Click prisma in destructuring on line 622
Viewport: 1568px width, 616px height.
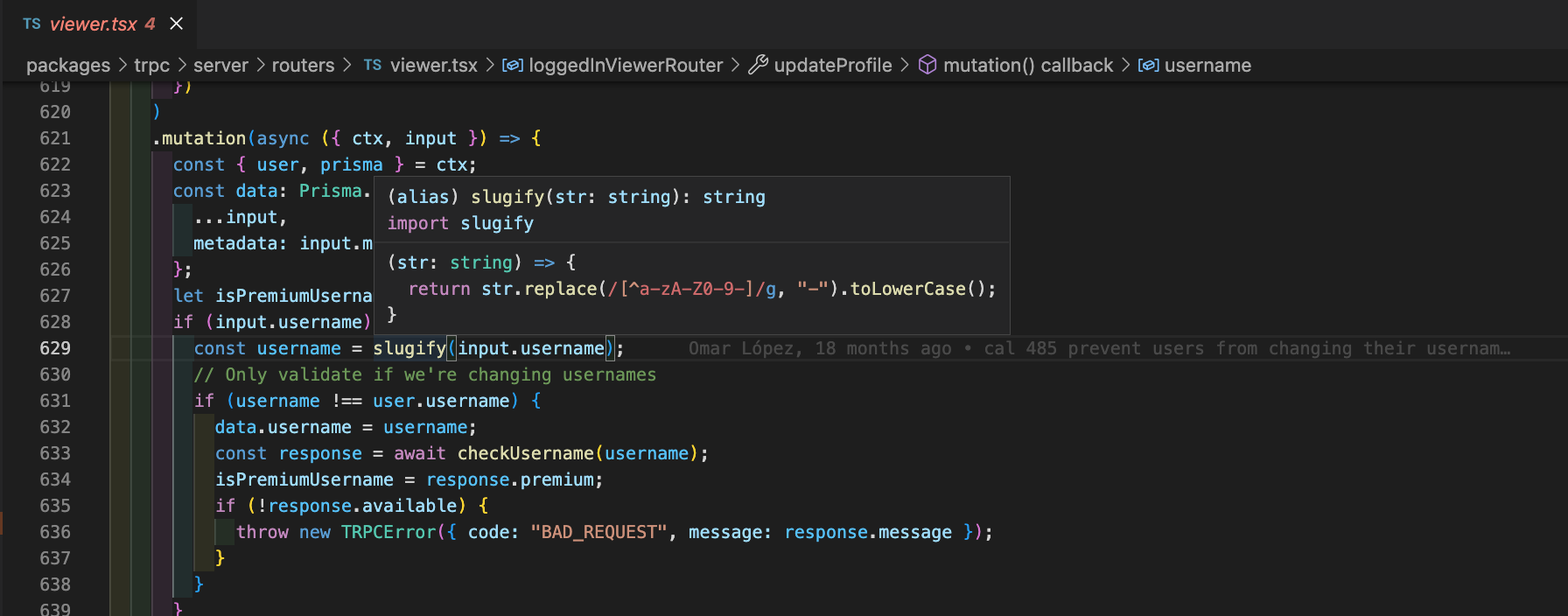point(352,164)
